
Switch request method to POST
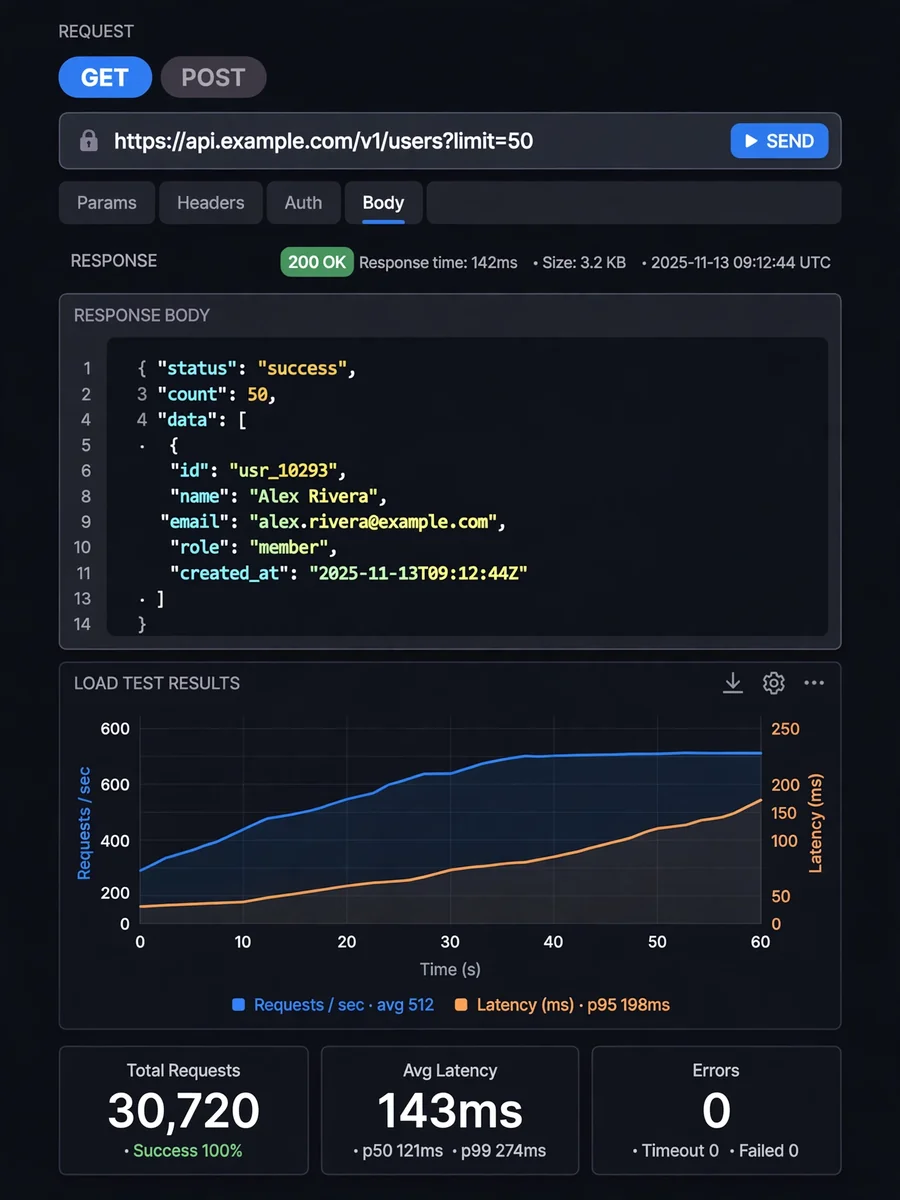coord(213,77)
